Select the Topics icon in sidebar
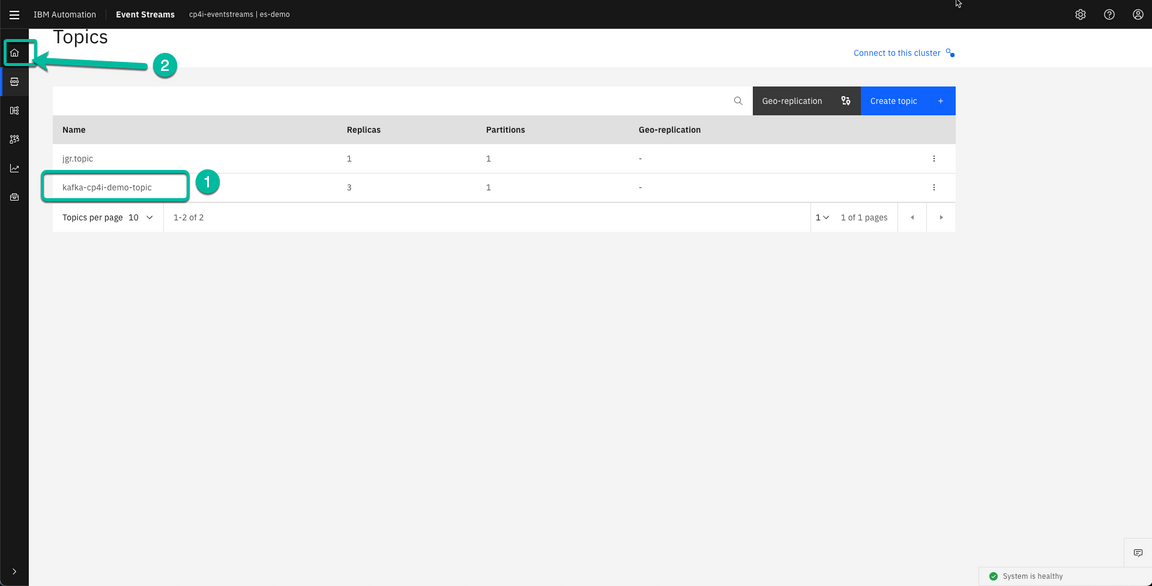1152x586 pixels. click(14, 81)
